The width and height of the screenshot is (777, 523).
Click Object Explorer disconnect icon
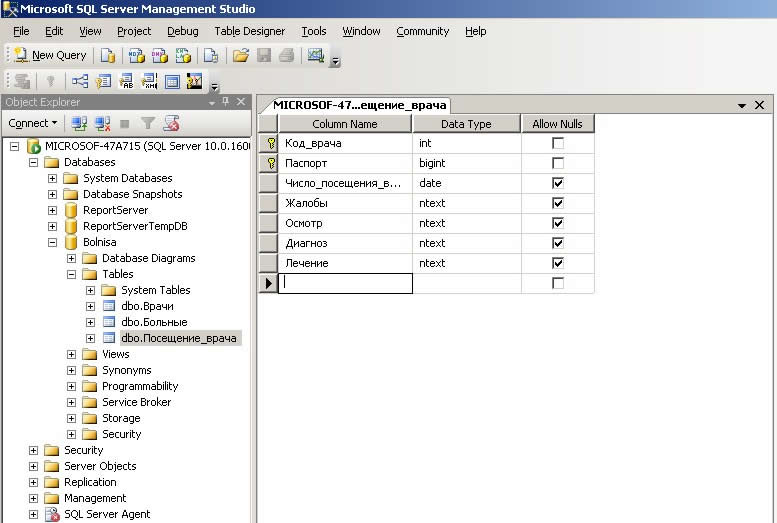tap(103, 123)
